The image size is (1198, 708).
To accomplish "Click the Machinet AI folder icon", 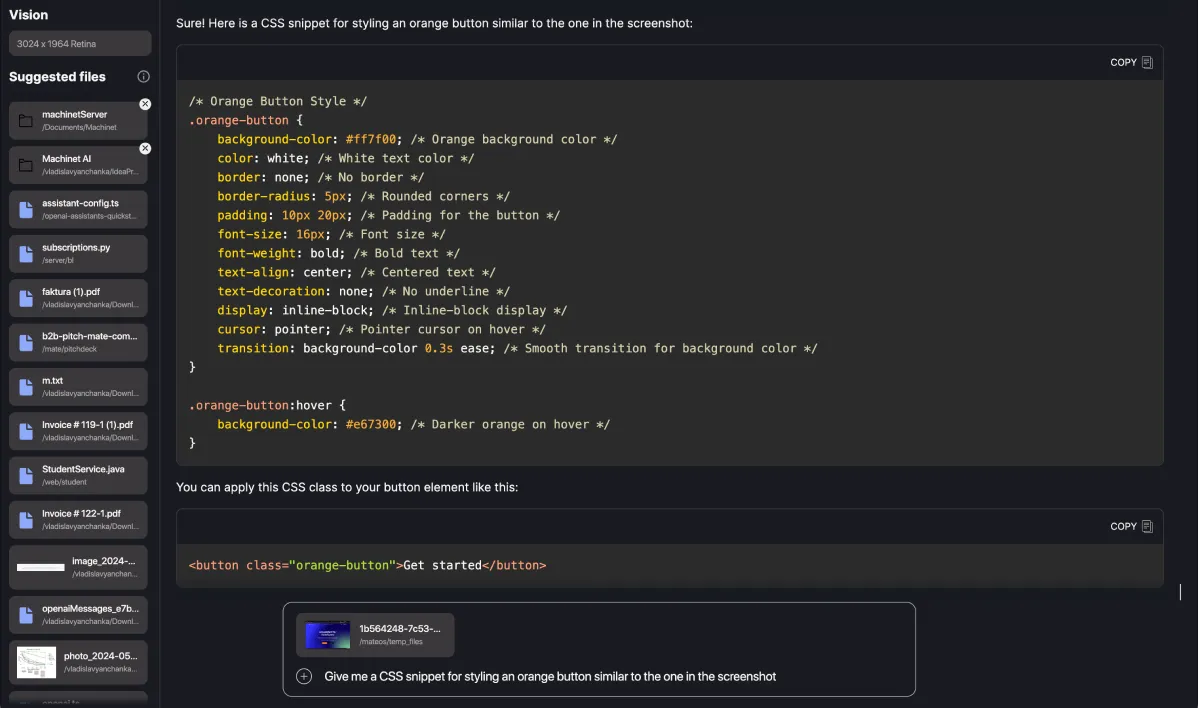I will (27, 164).
